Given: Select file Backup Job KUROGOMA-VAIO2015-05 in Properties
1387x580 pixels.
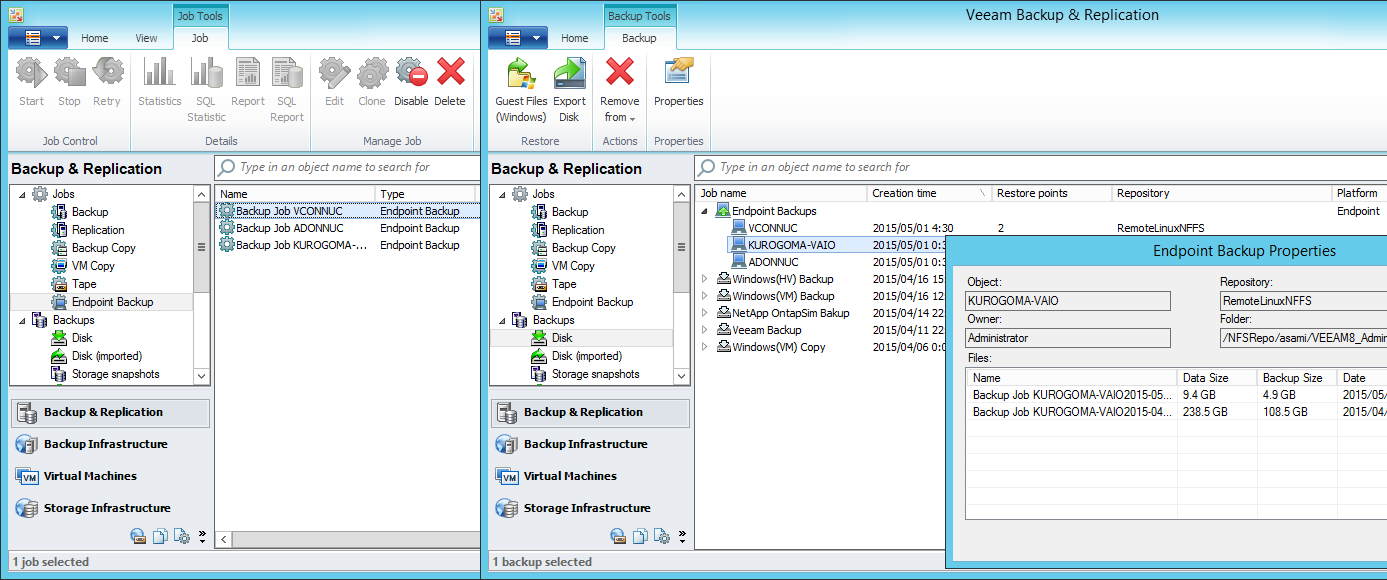Looking at the screenshot, I should click(x=1176, y=395).
